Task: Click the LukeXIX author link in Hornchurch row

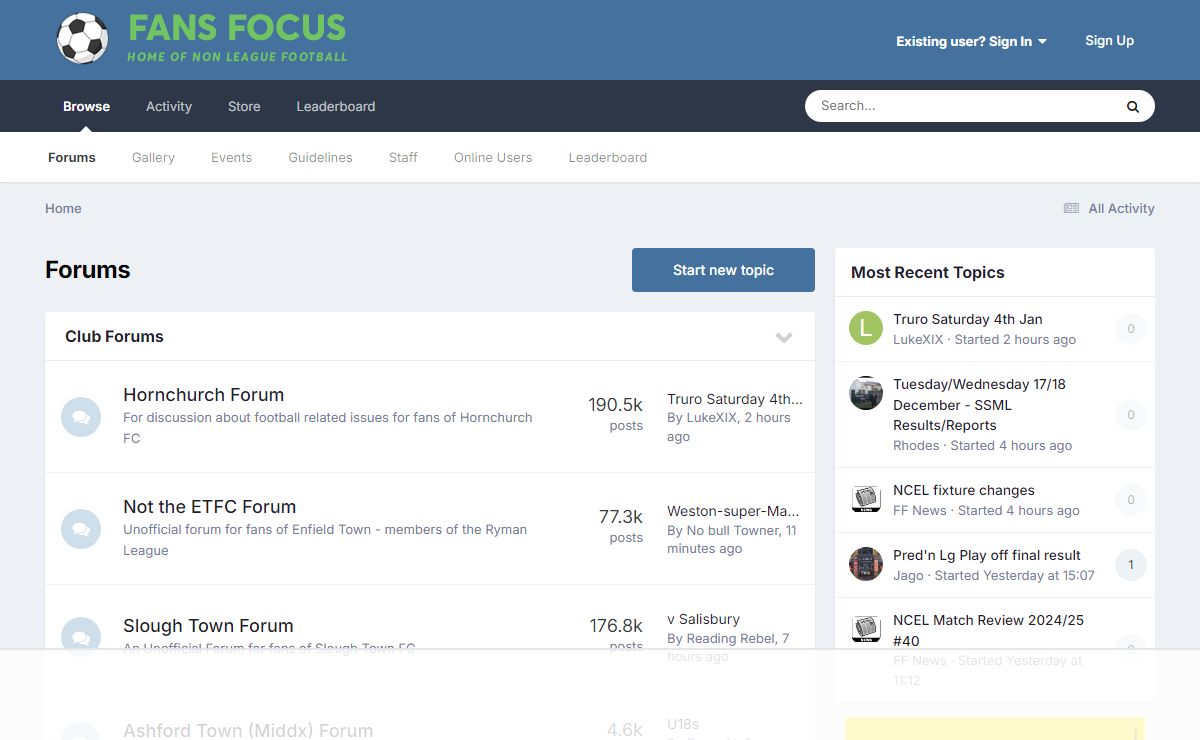Action: click(x=710, y=417)
